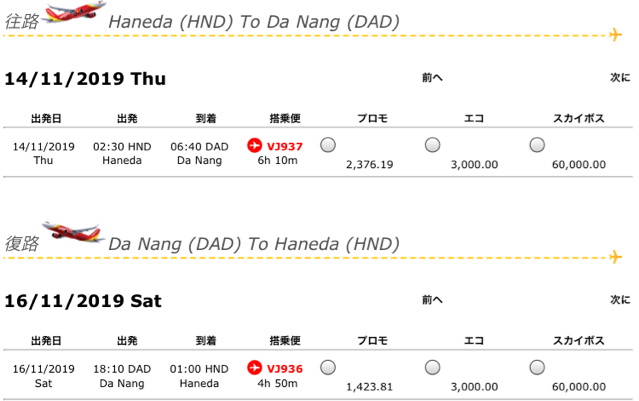Go to next day with 次に for 16/11/2019
The width and height of the screenshot is (639, 401).
coord(620,300)
